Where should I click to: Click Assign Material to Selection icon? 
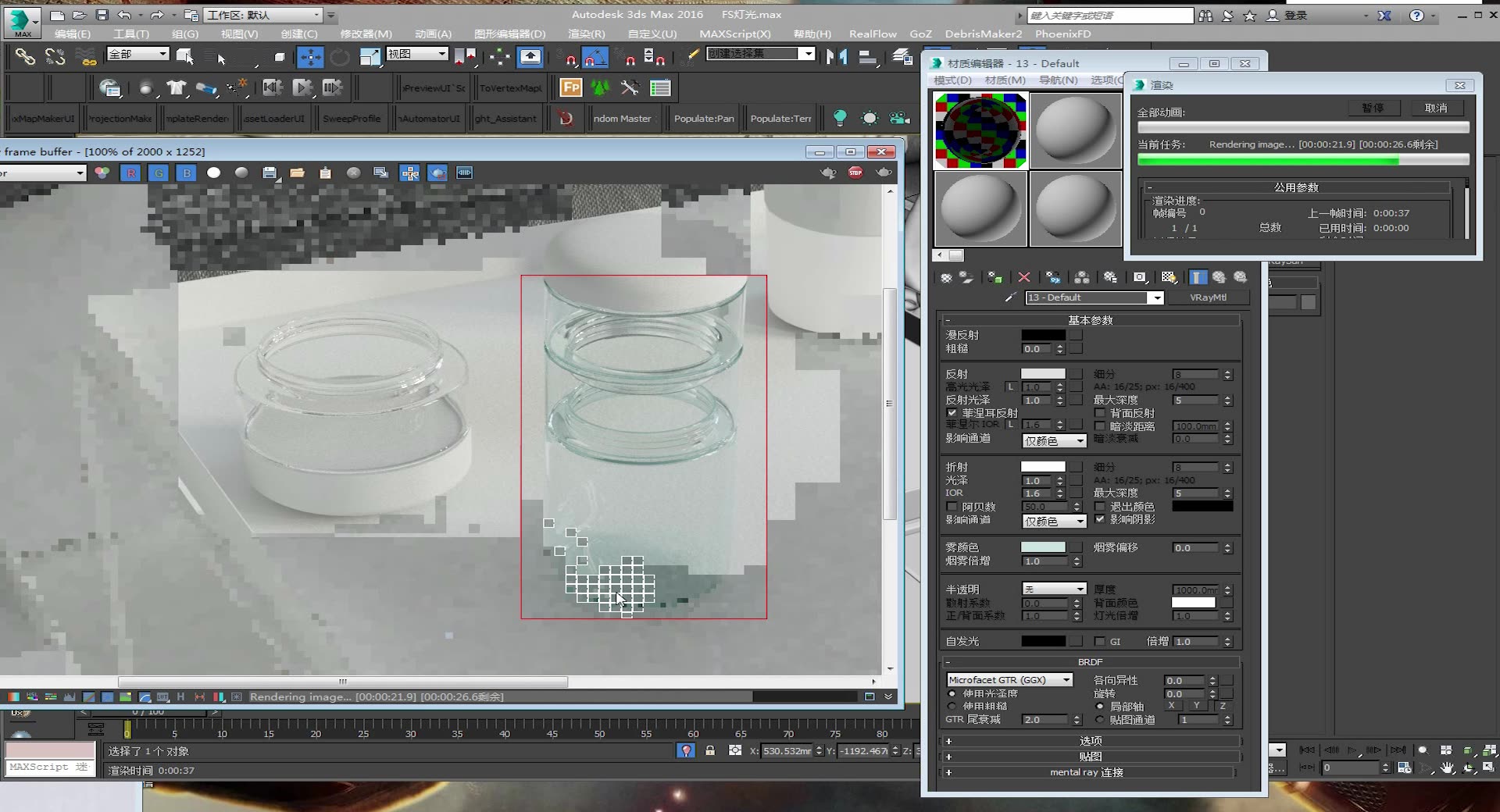coord(995,277)
